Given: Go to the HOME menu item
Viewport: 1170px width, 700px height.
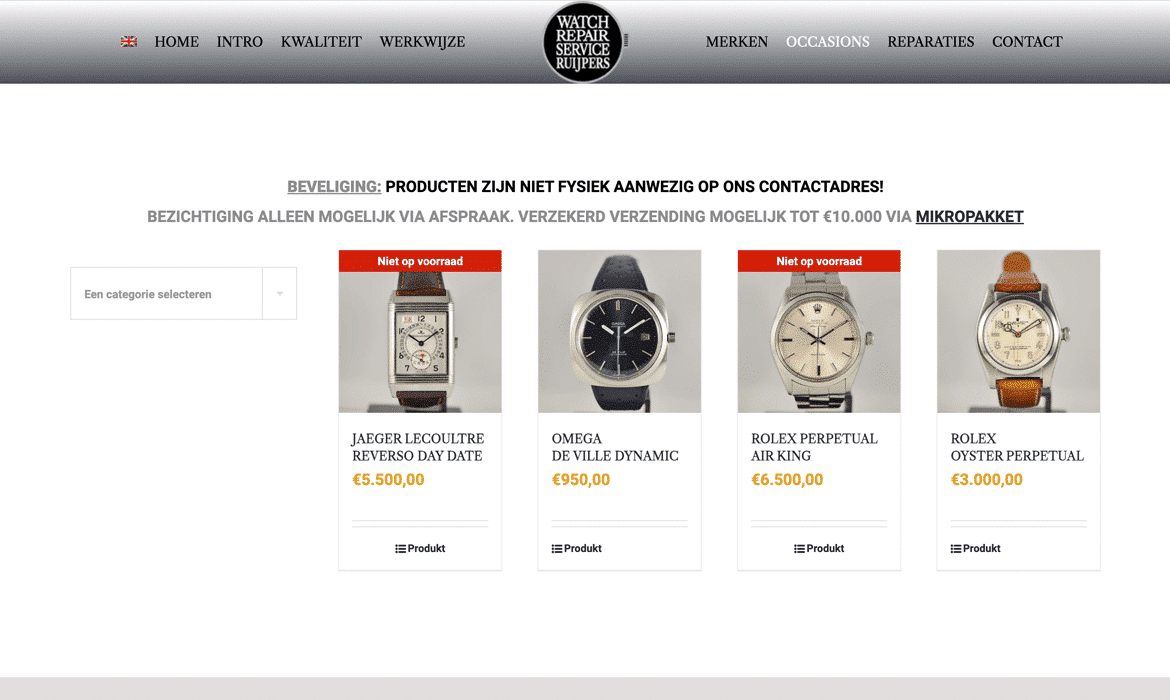Looking at the screenshot, I should (177, 42).
